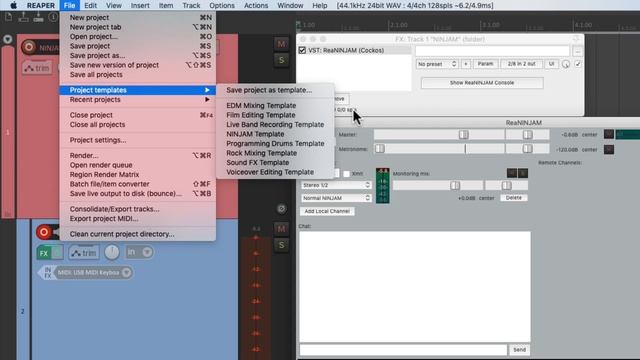Screen dimensions: 640x360
Task: Toggle VST ReaNINJAM enabled checkbox
Action: (302, 50)
